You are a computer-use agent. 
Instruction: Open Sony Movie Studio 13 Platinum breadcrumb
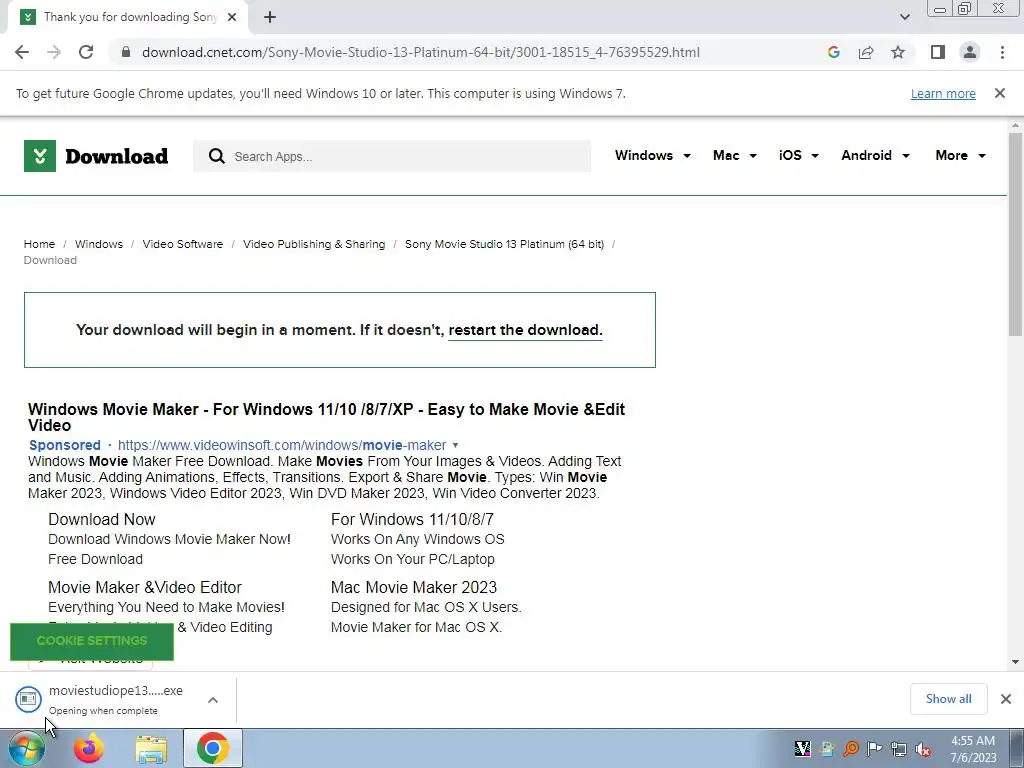pos(504,244)
